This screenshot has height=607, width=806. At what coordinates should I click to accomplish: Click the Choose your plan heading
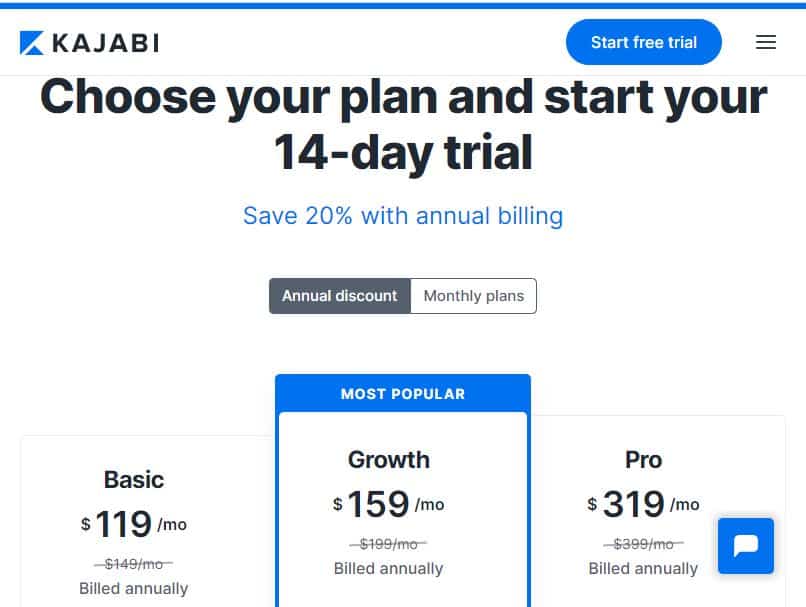[x=403, y=124]
